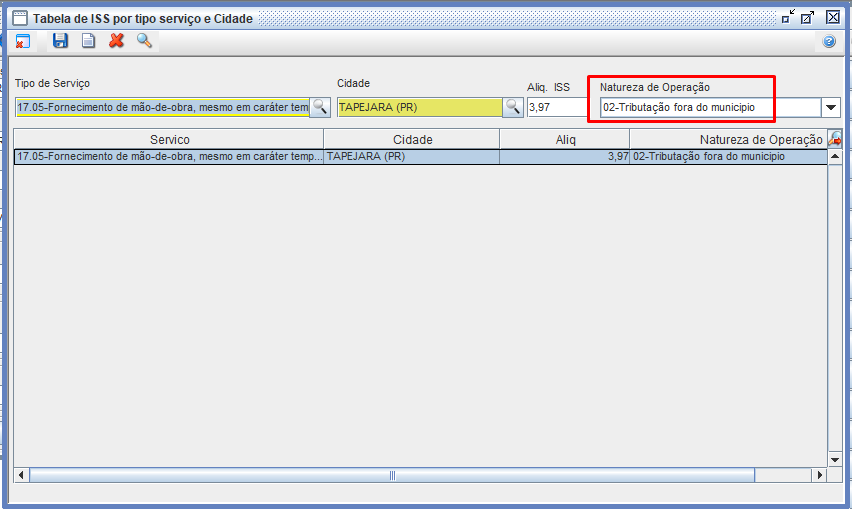Click the vertical scrollbar up arrow
Viewport: 852px width, 509px height.
pyautogui.click(x=835, y=156)
